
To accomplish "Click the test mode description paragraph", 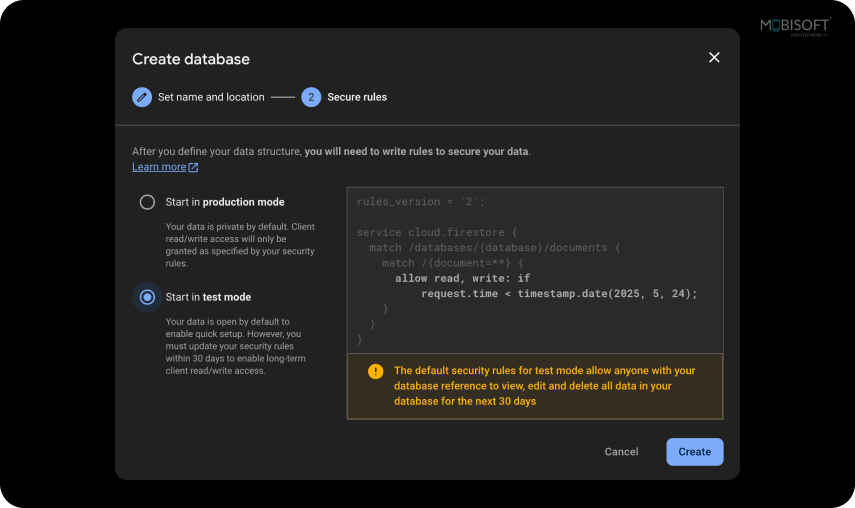I will click(x=236, y=346).
